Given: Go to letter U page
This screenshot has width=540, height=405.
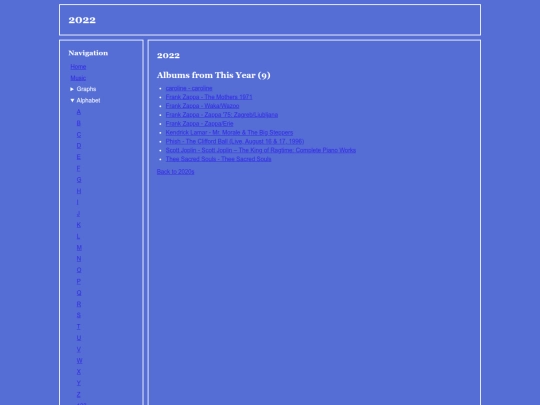Looking at the screenshot, I should click(x=79, y=338).
